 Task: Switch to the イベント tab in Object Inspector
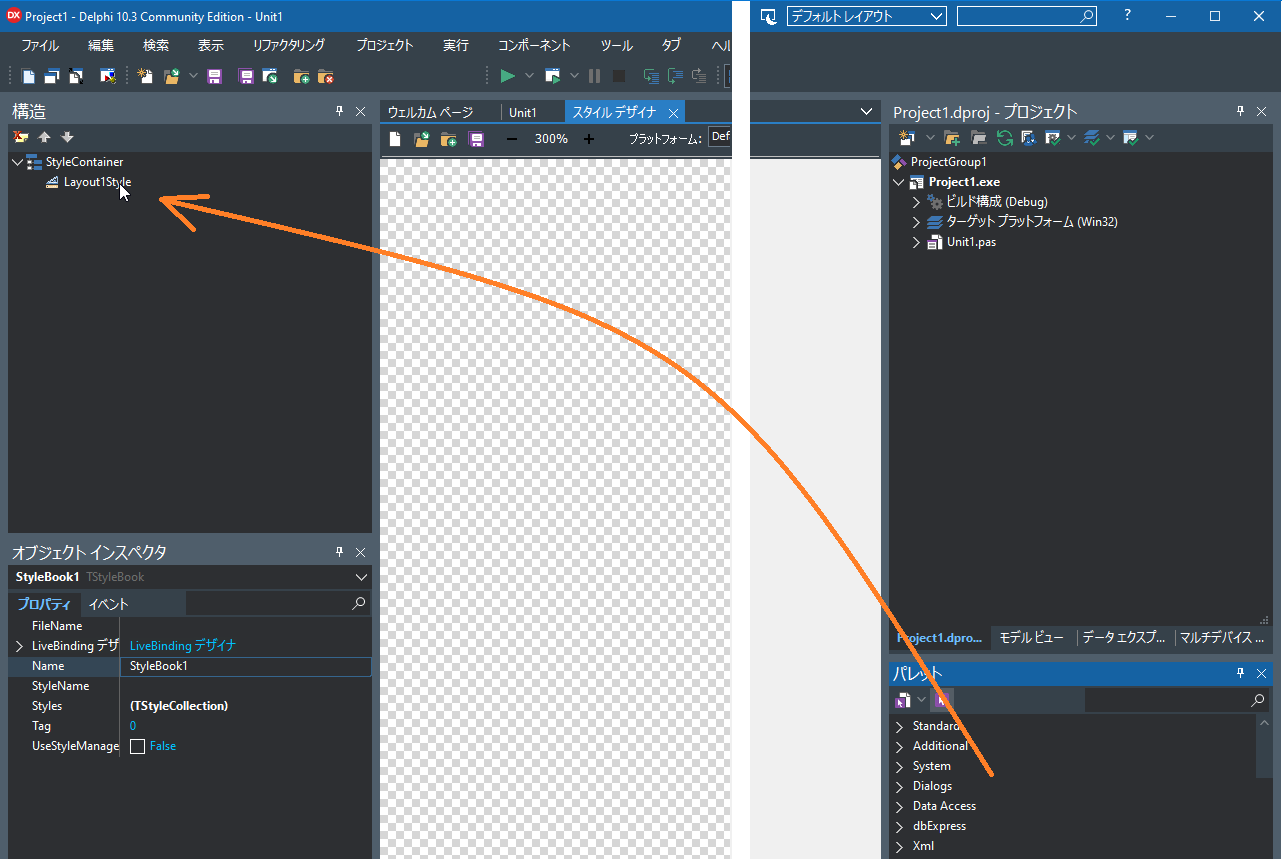(108, 604)
